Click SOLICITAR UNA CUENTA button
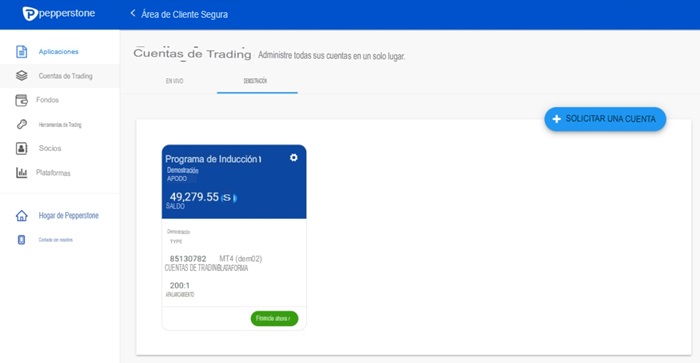The height and width of the screenshot is (363, 700). pyautogui.click(x=605, y=119)
